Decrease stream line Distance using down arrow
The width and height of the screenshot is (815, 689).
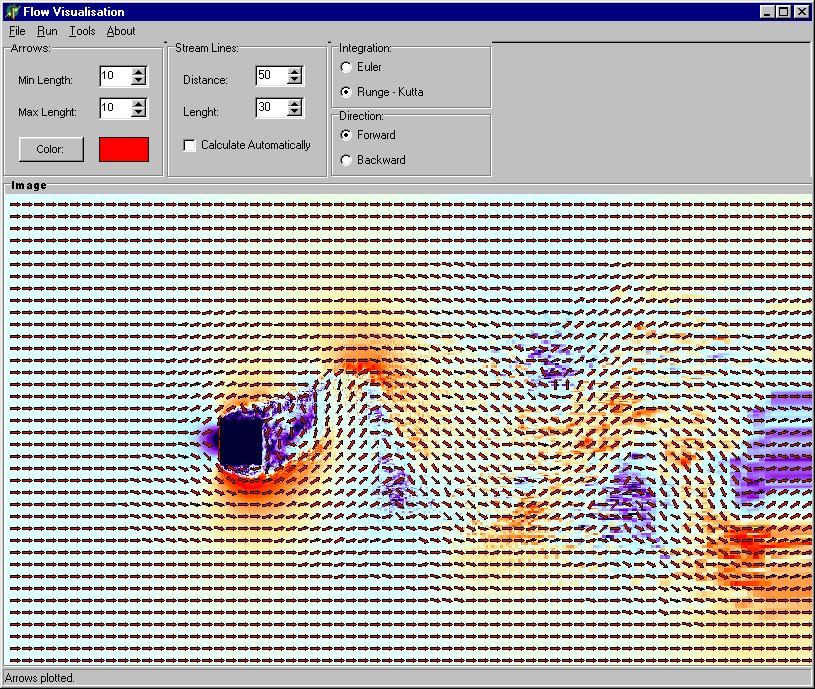pos(295,81)
